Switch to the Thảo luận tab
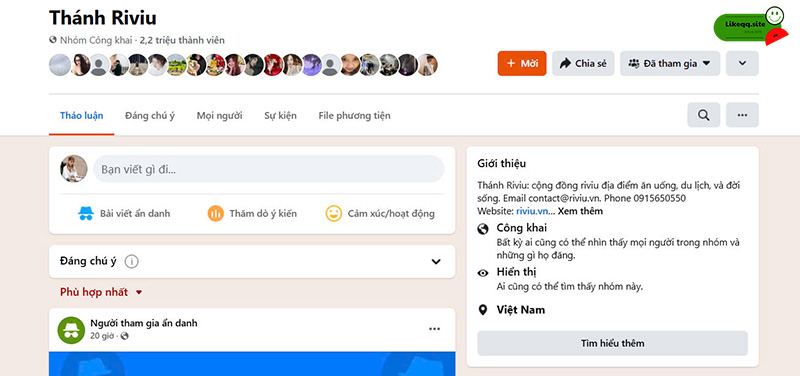Image resolution: width=800 pixels, height=376 pixels. pos(82,116)
